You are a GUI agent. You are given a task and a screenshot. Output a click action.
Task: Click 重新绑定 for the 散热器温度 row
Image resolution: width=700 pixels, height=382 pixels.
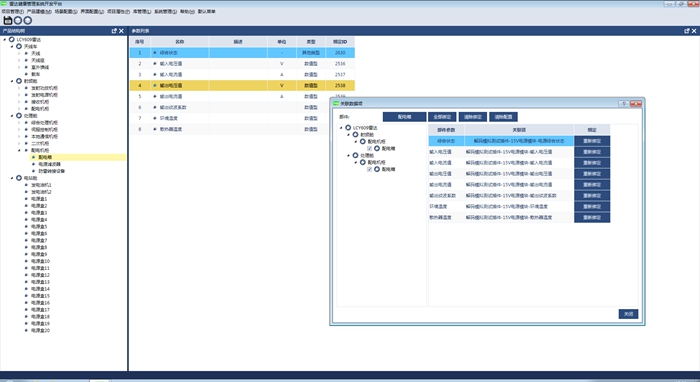tap(592, 218)
